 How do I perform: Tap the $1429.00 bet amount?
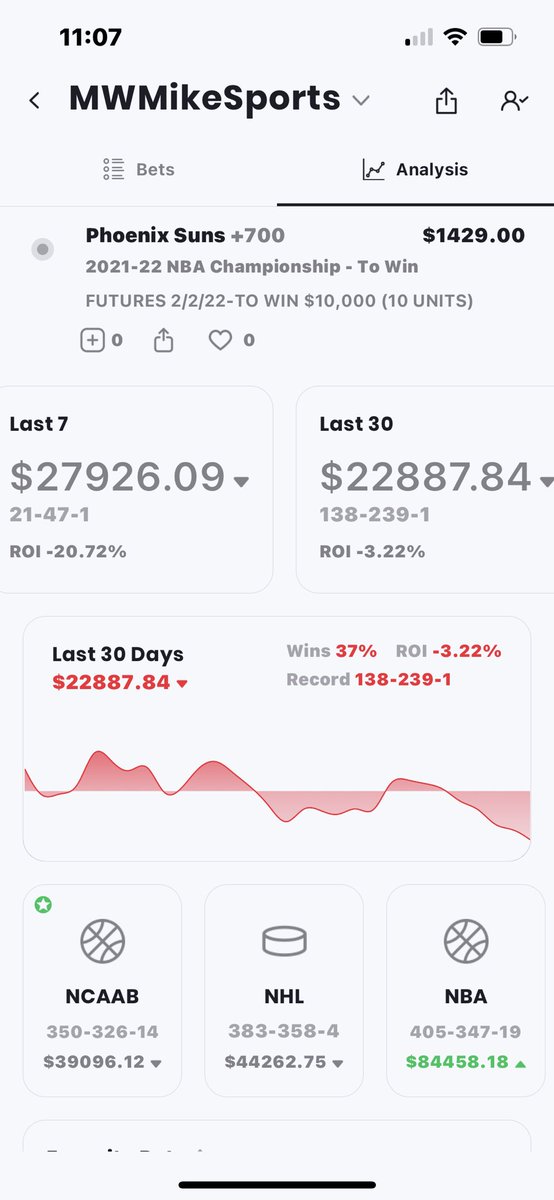tap(473, 235)
